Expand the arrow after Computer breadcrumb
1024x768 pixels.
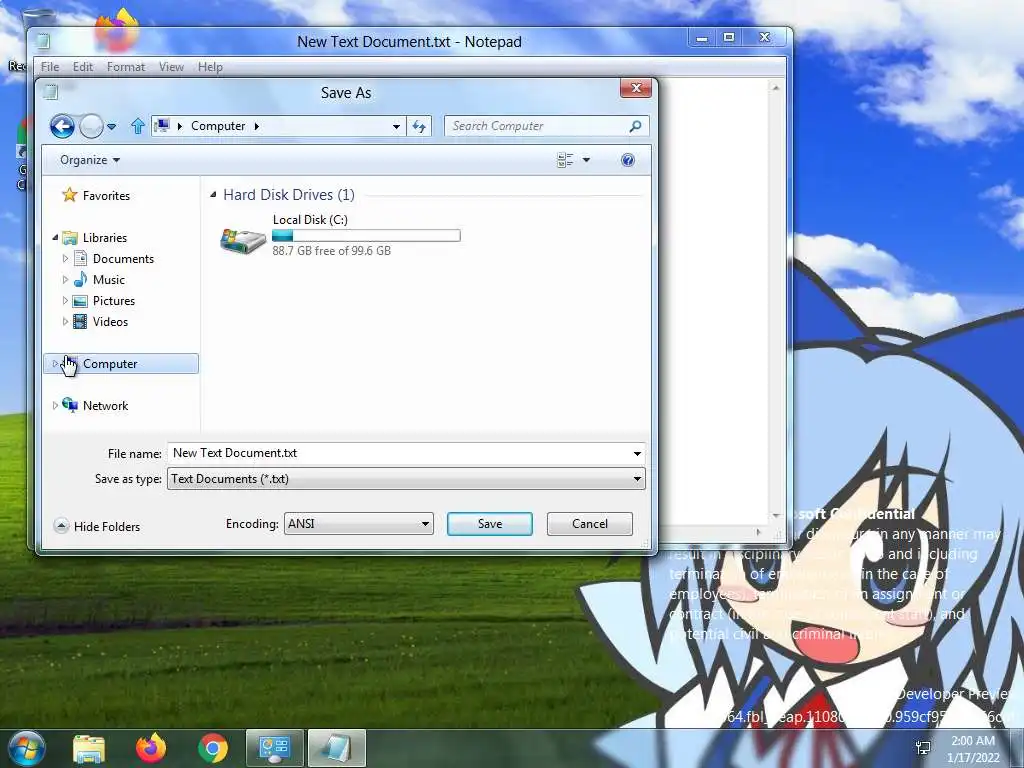click(x=257, y=126)
